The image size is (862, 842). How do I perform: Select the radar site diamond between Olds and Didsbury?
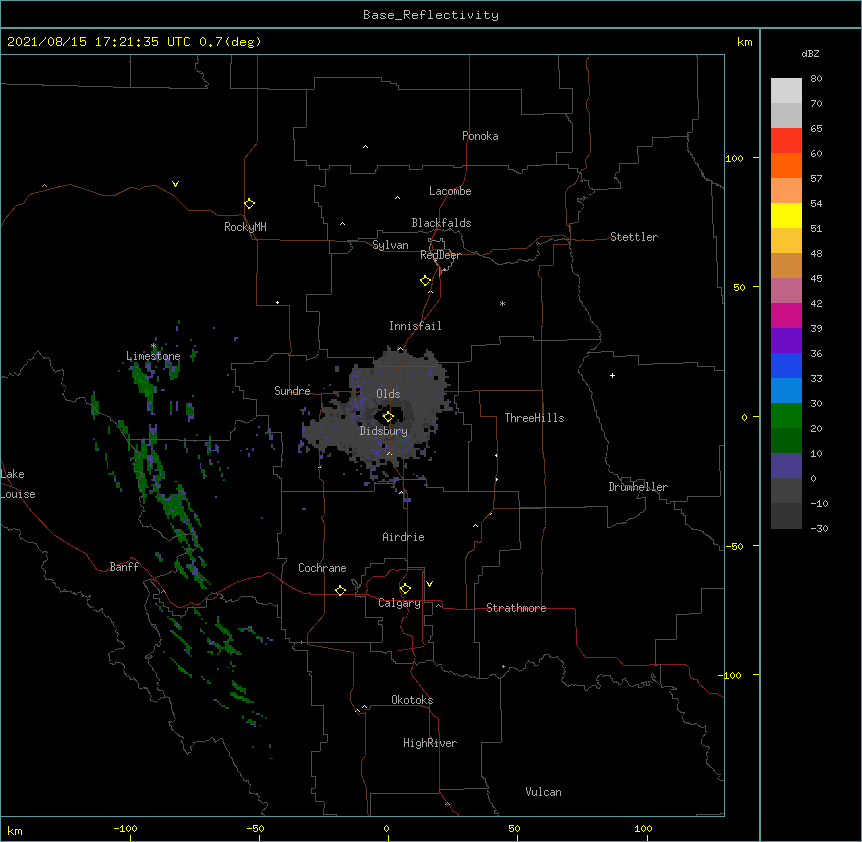pyautogui.click(x=388, y=417)
